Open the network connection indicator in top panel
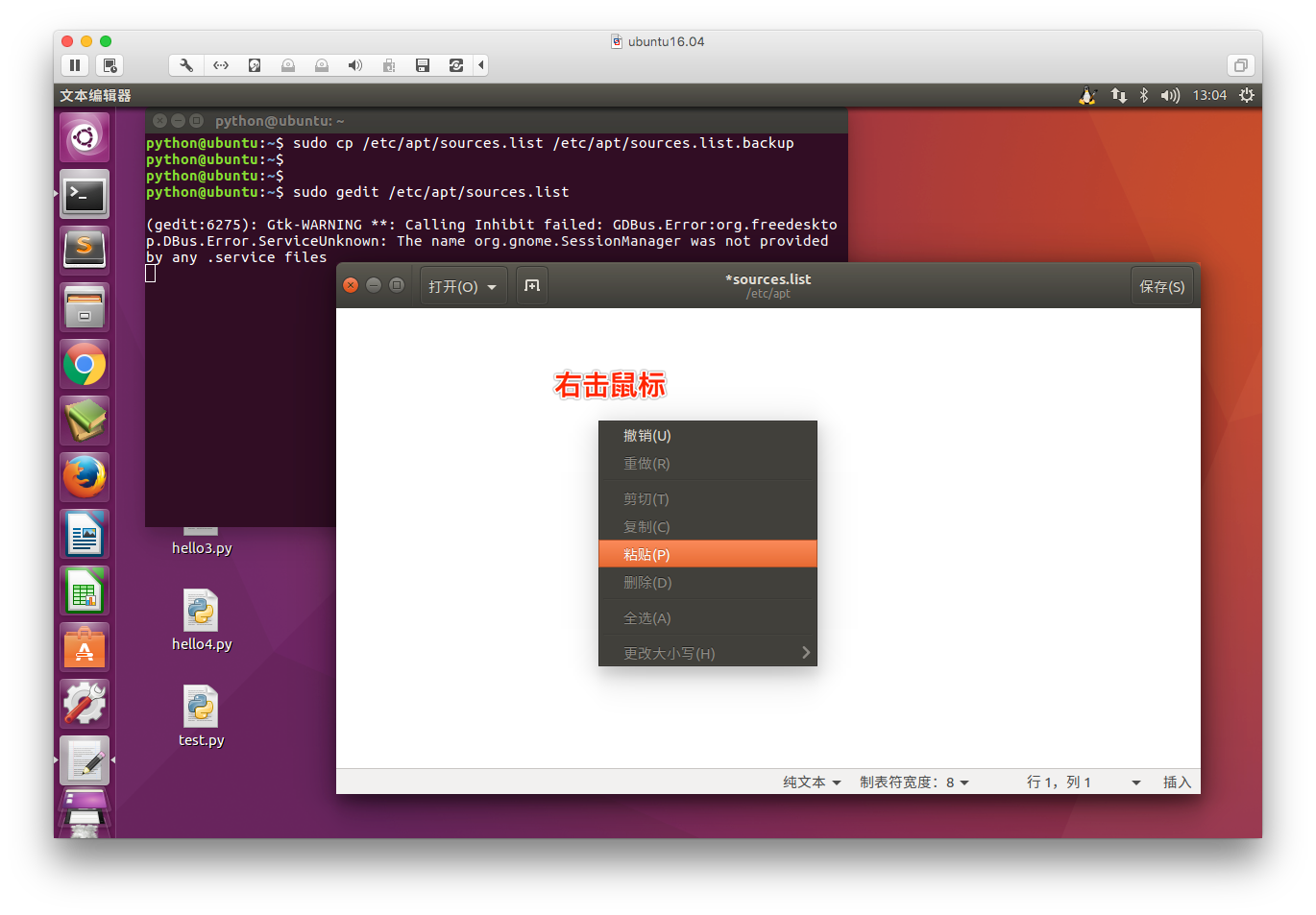The image size is (1316, 915). point(1118,95)
